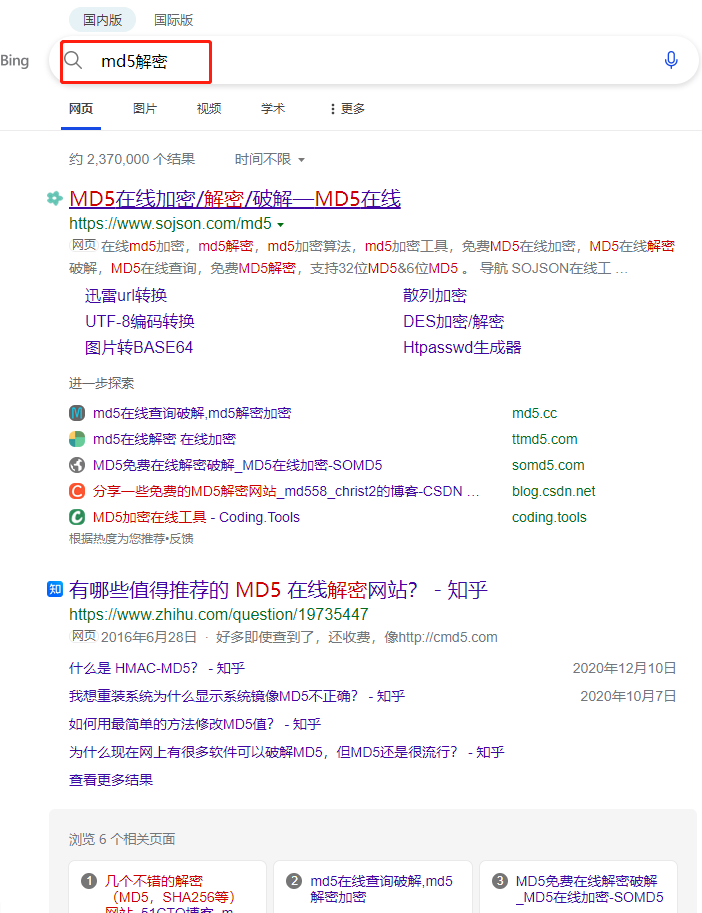Viewport: 702px width, 913px height.
Task: Open the DES加密/解密 sitelink
Action: (453, 321)
